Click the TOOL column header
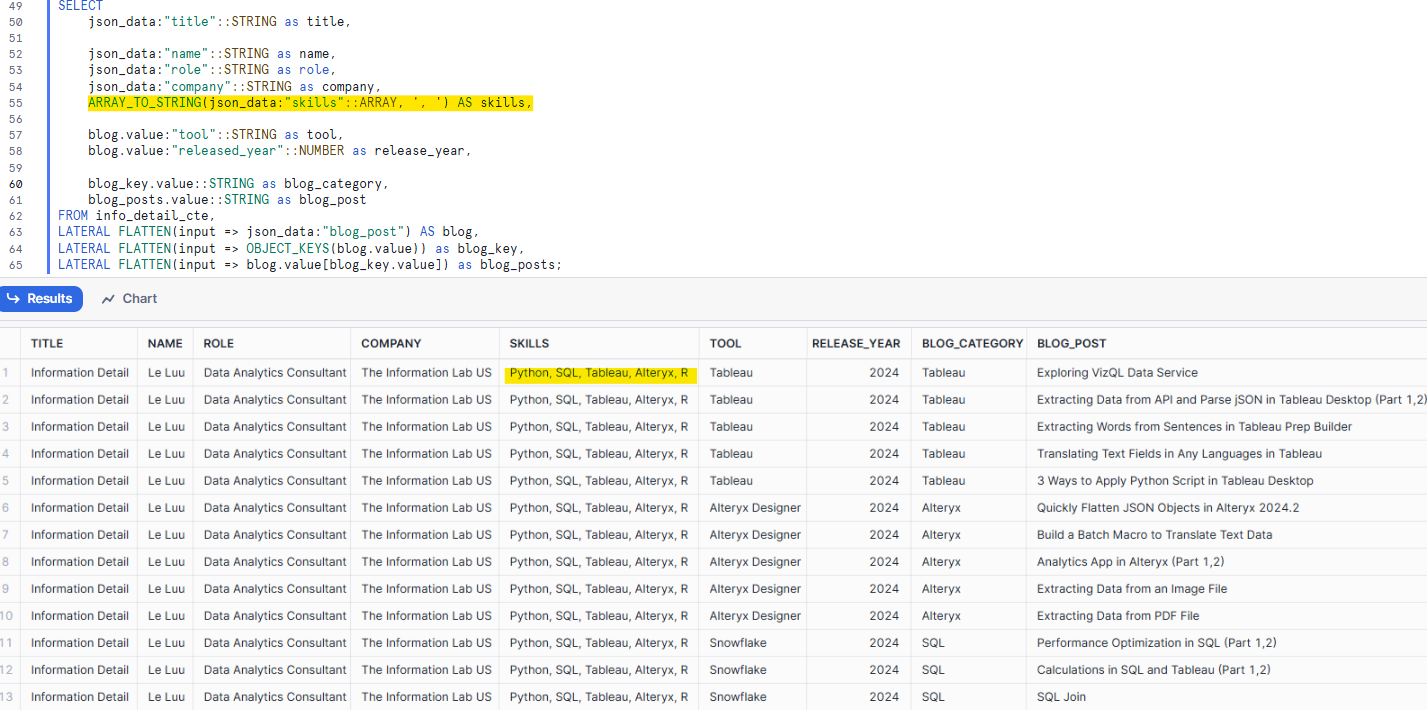The image size is (1427, 710). click(x=725, y=343)
